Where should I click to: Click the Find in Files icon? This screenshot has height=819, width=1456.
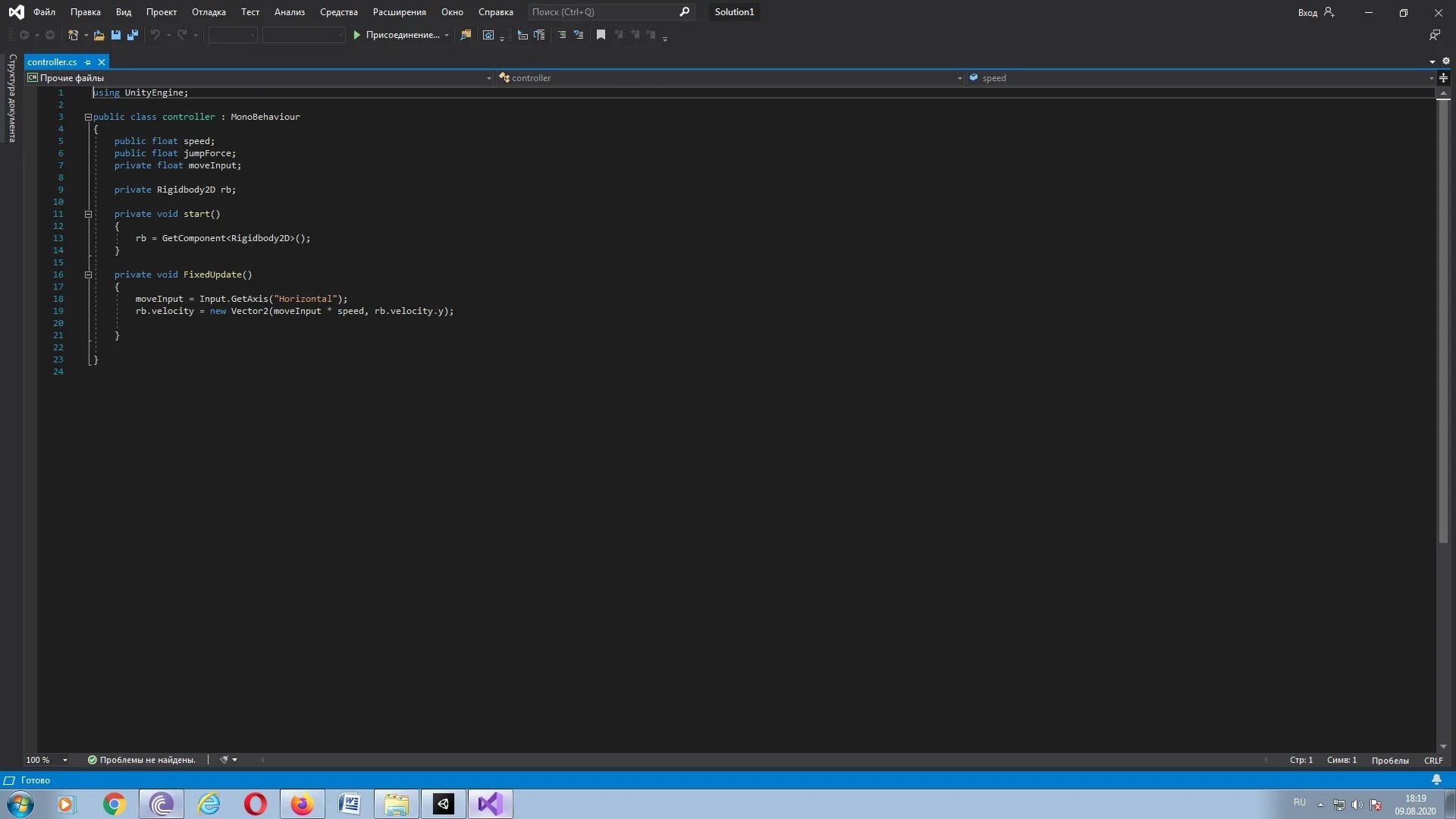click(466, 35)
